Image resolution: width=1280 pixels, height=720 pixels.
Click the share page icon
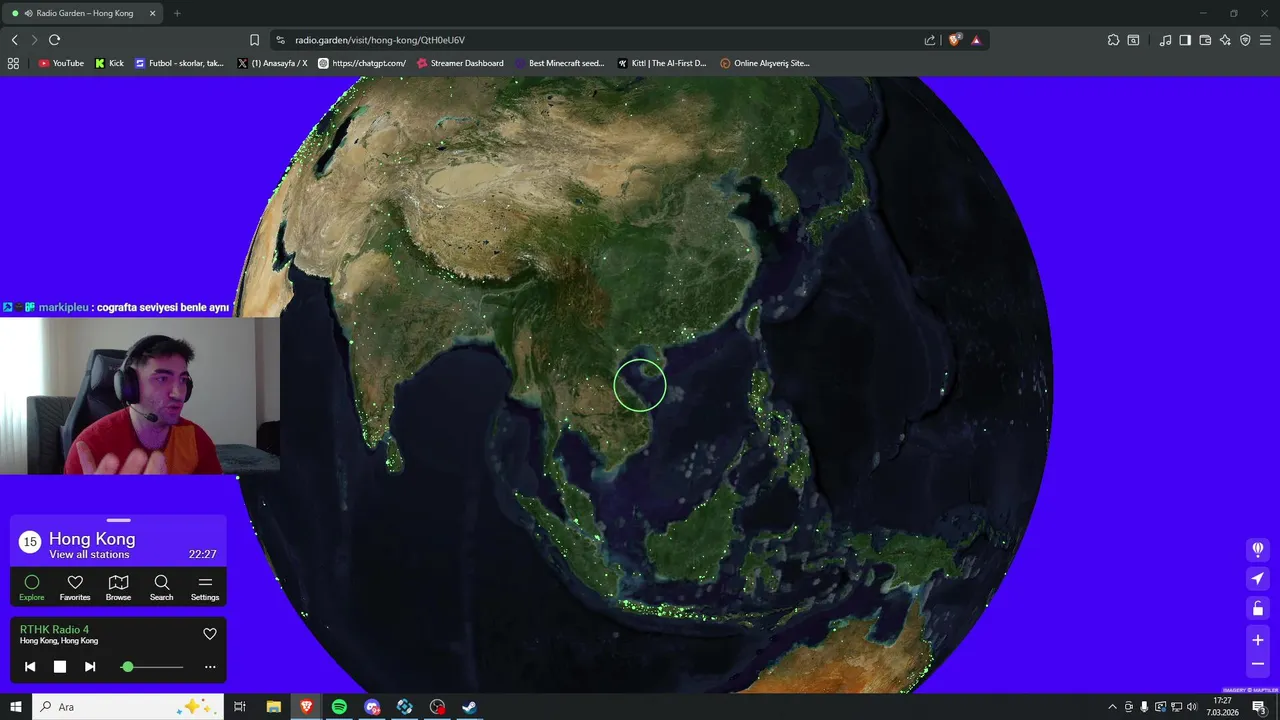click(930, 40)
